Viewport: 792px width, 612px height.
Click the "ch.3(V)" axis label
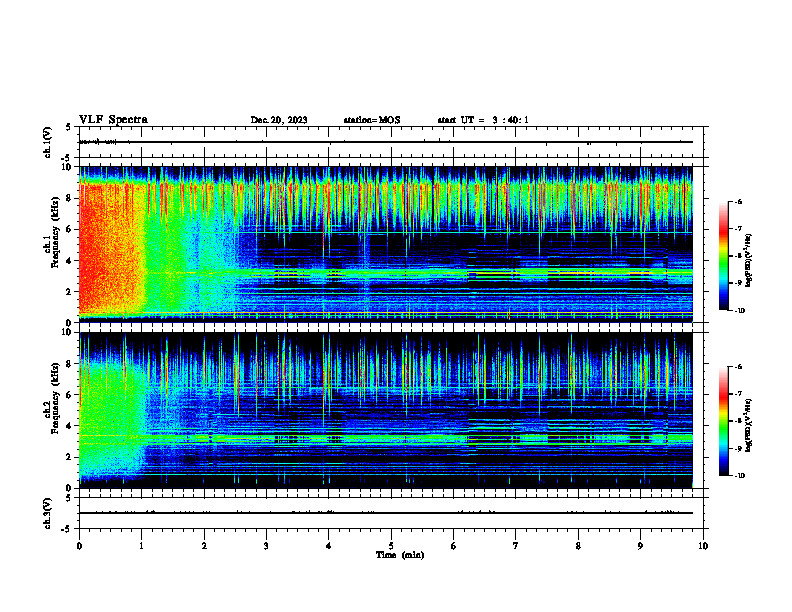(48, 513)
